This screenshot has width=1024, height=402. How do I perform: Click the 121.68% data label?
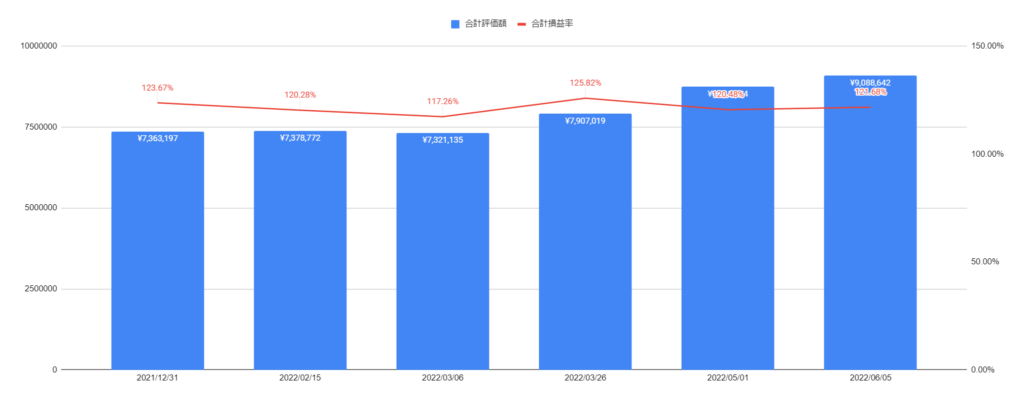(x=870, y=92)
